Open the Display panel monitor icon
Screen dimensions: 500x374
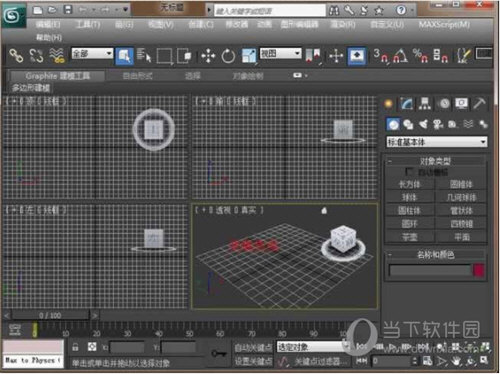click(462, 104)
